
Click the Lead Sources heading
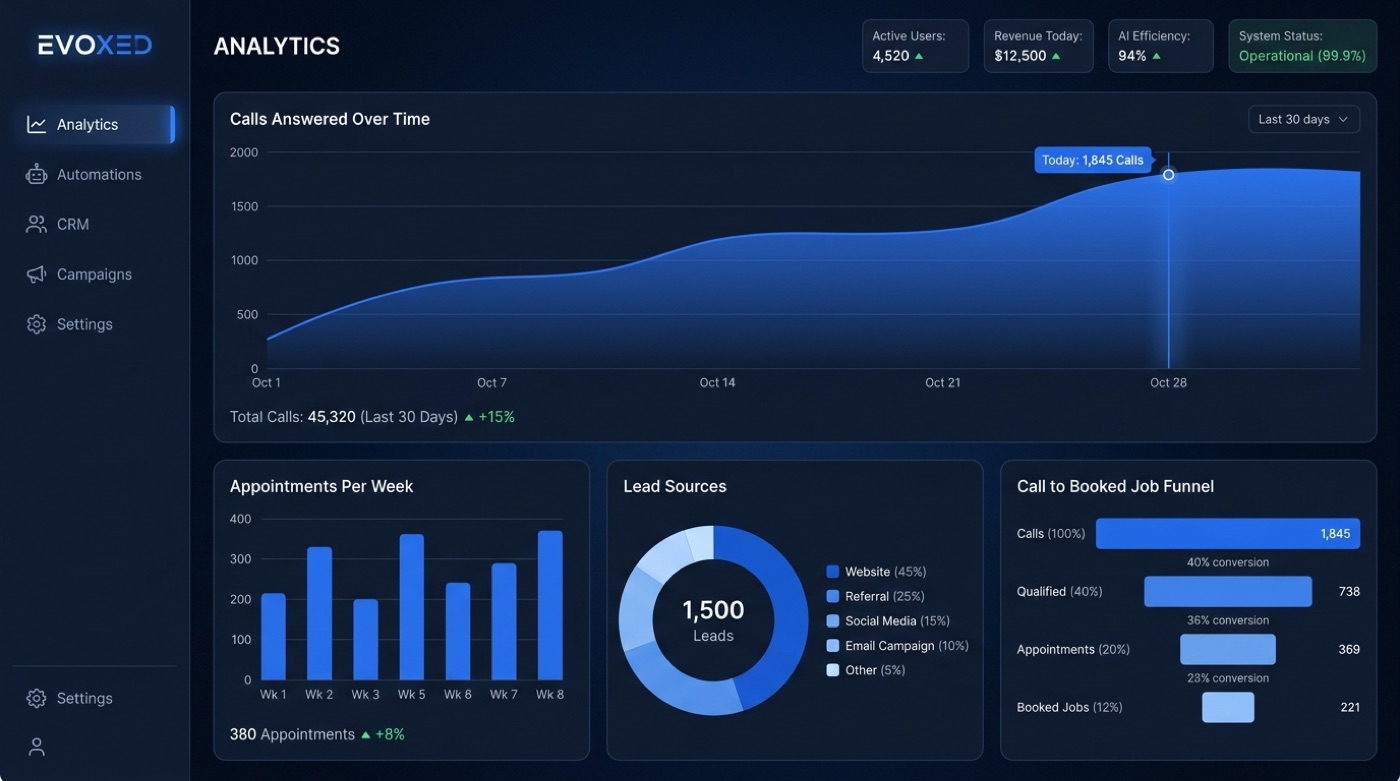click(675, 486)
